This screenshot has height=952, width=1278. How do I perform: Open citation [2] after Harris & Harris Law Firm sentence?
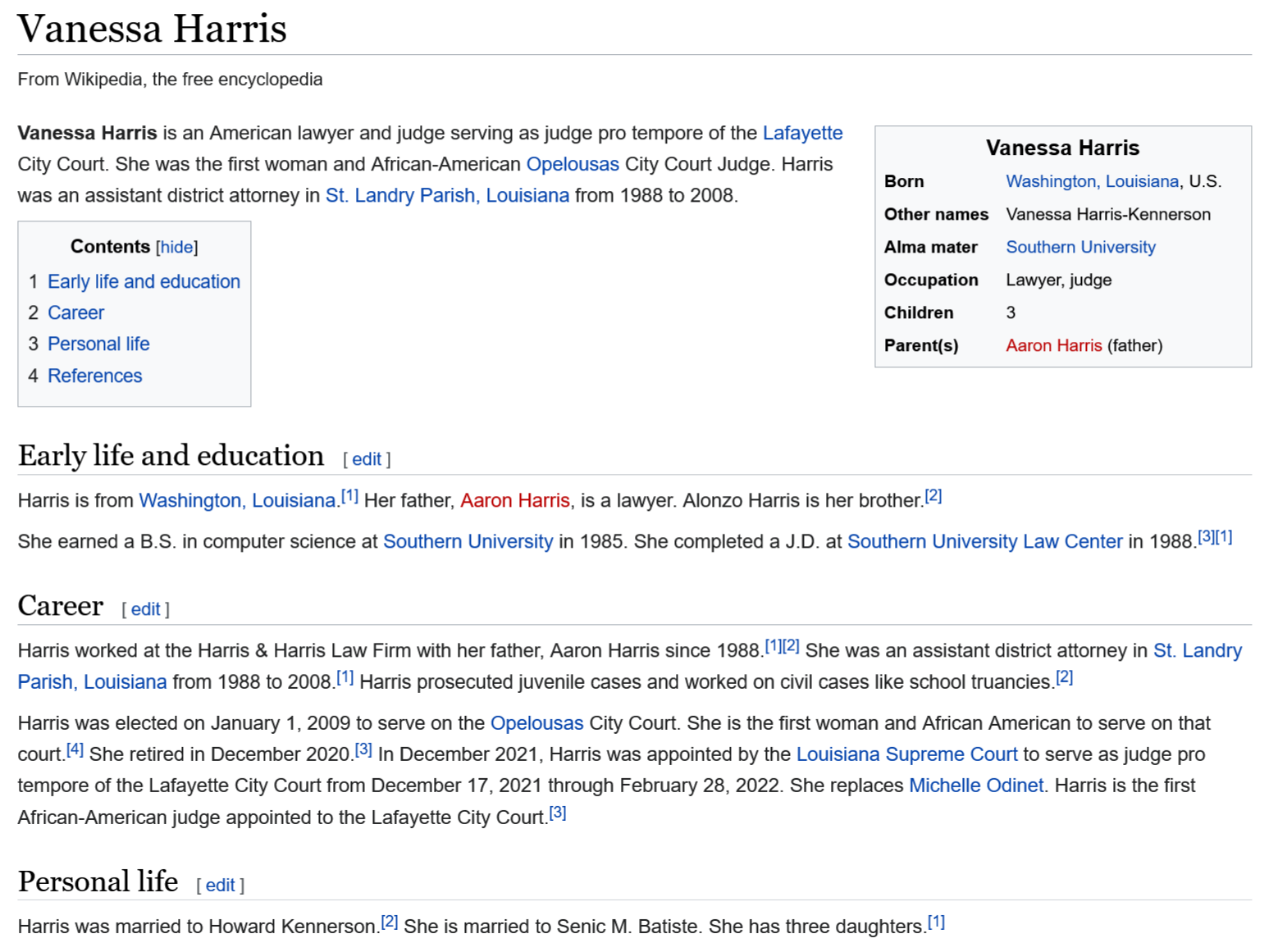tap(791, 645)
